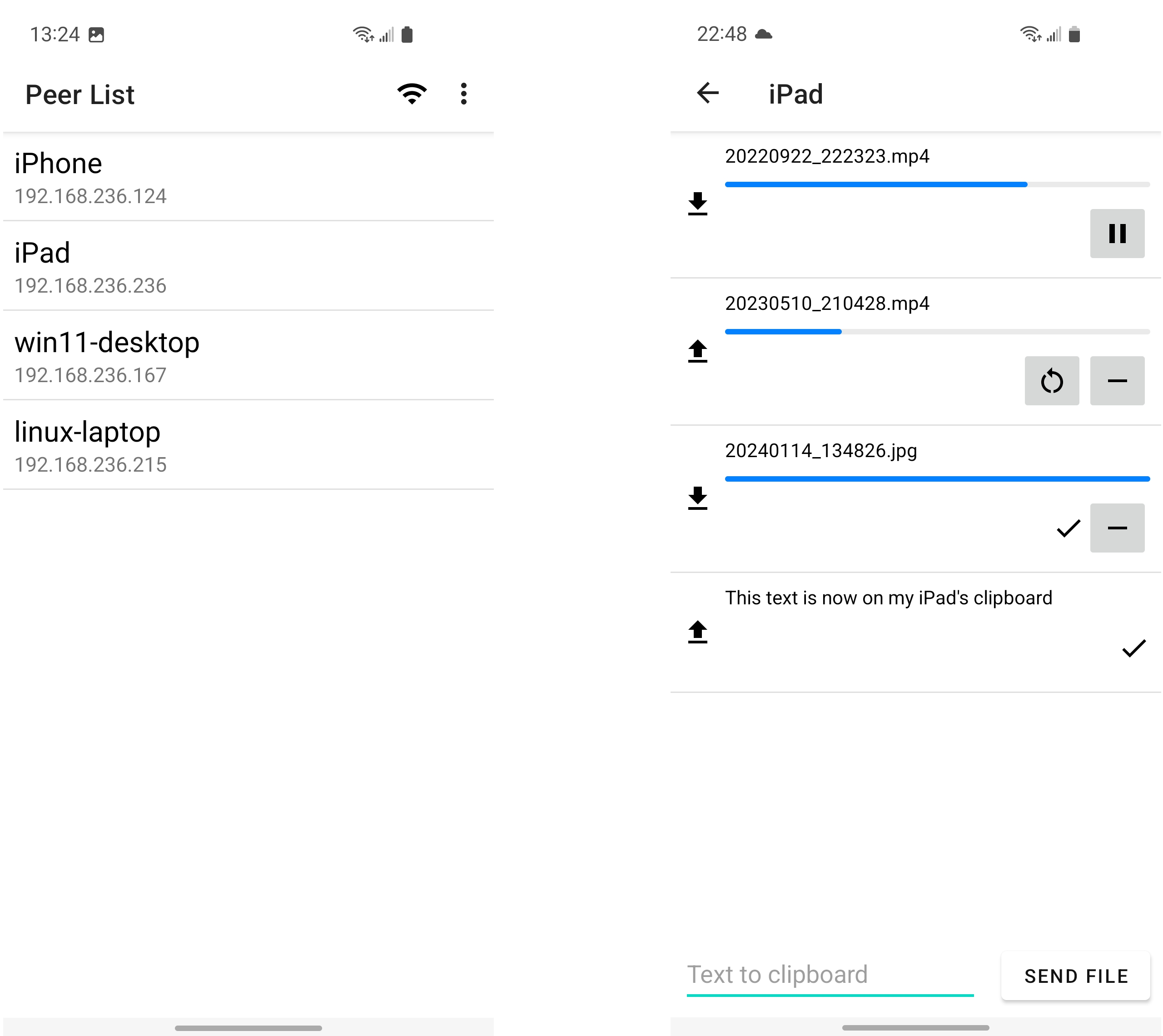Click the SEND FILE button

click(x=1075, y=976)
